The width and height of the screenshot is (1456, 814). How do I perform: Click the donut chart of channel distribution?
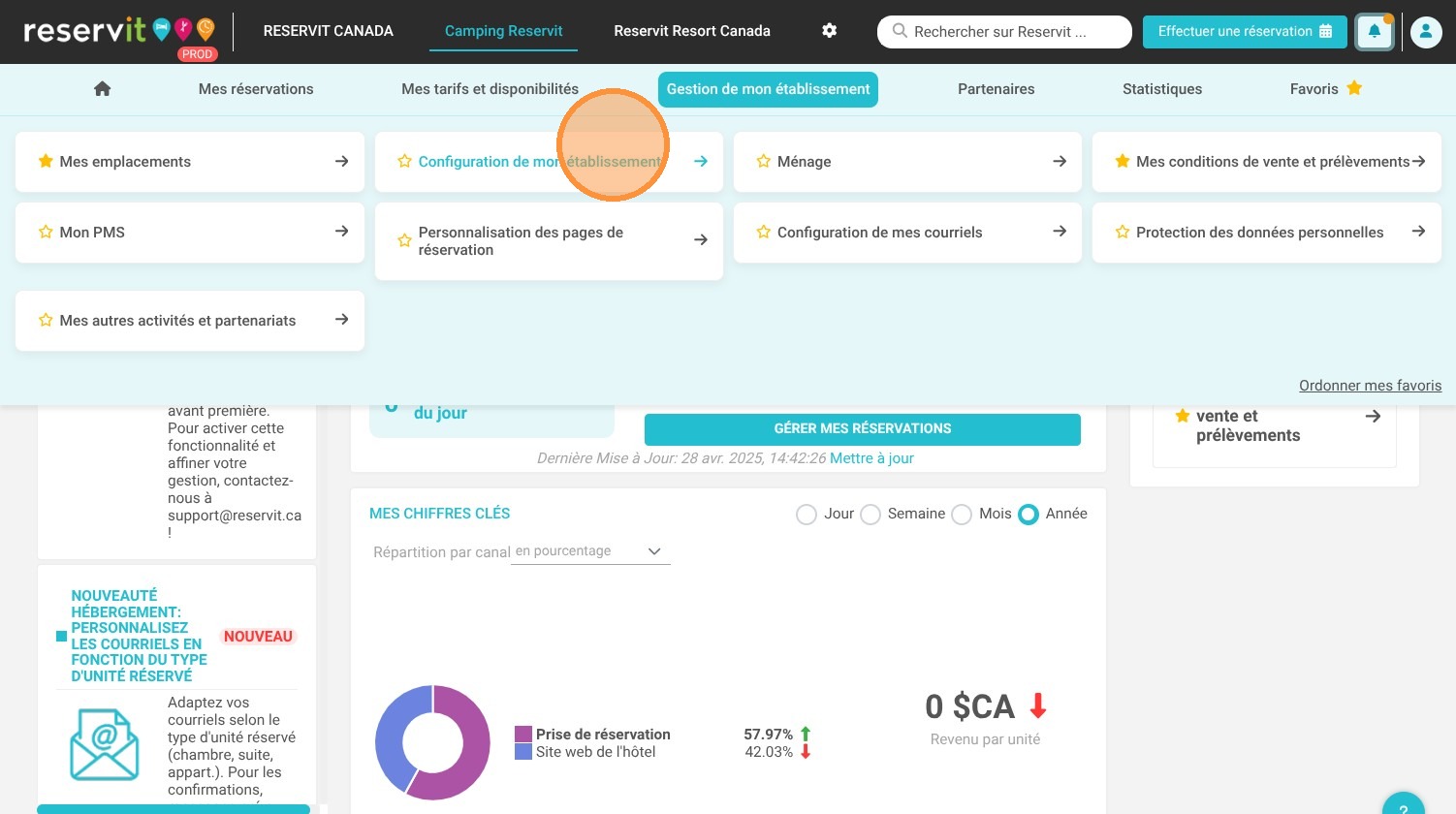pos(432,742)
